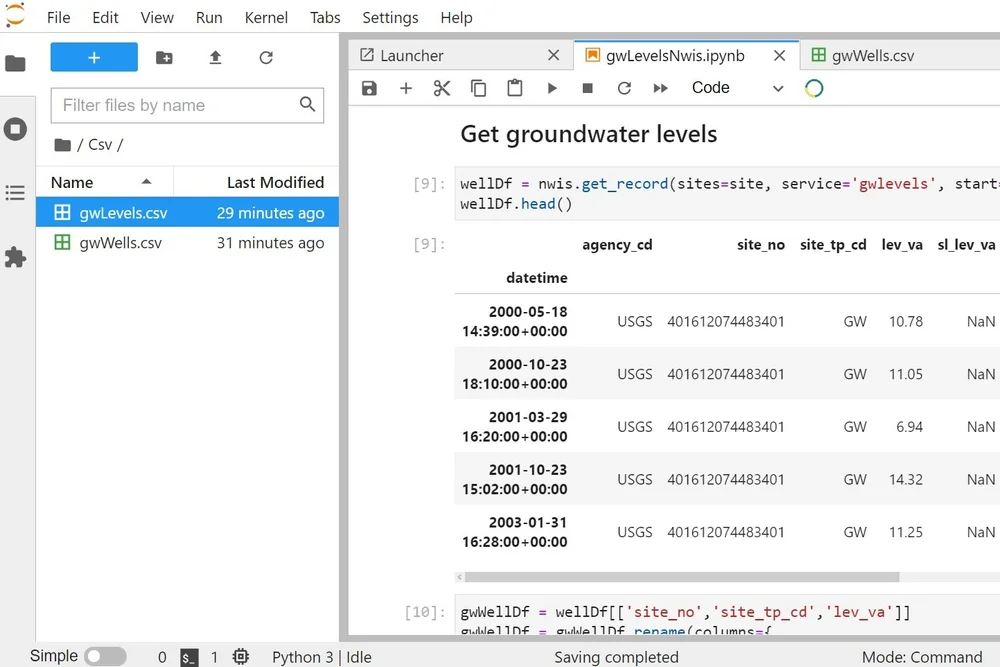
Task: Upload files to the Csv folder
Action: 214,59
